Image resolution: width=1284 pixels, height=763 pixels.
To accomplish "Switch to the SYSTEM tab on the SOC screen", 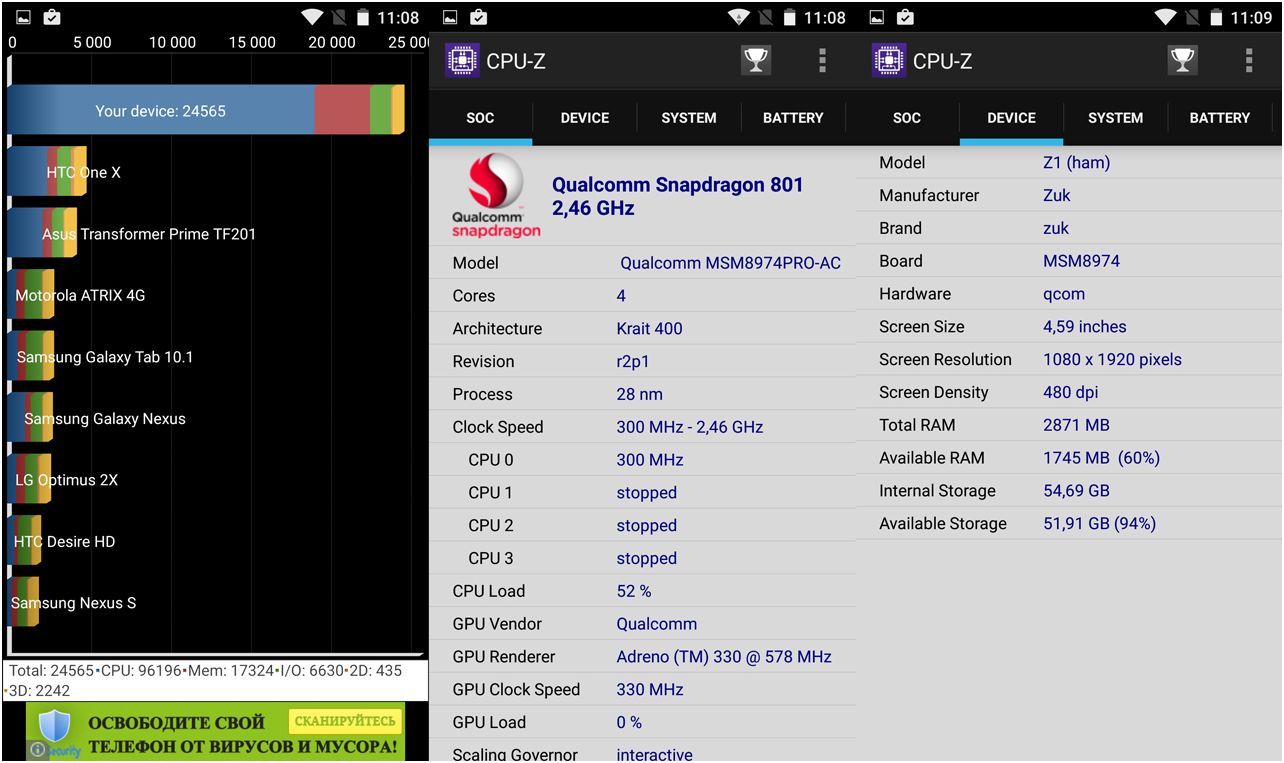I will tap(688, 118).
